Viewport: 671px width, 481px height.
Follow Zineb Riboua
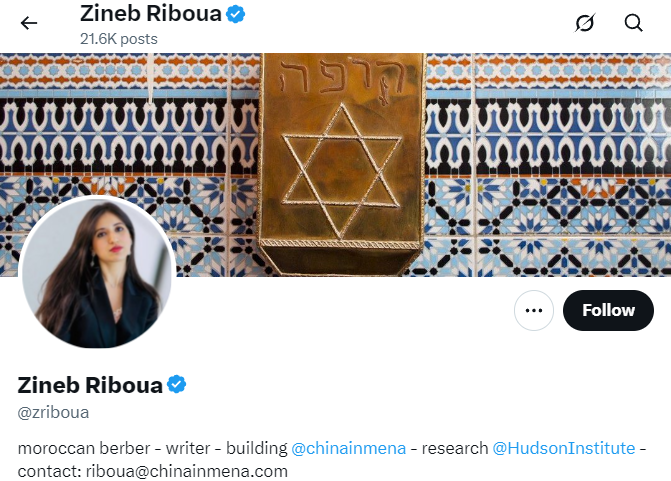608,310
